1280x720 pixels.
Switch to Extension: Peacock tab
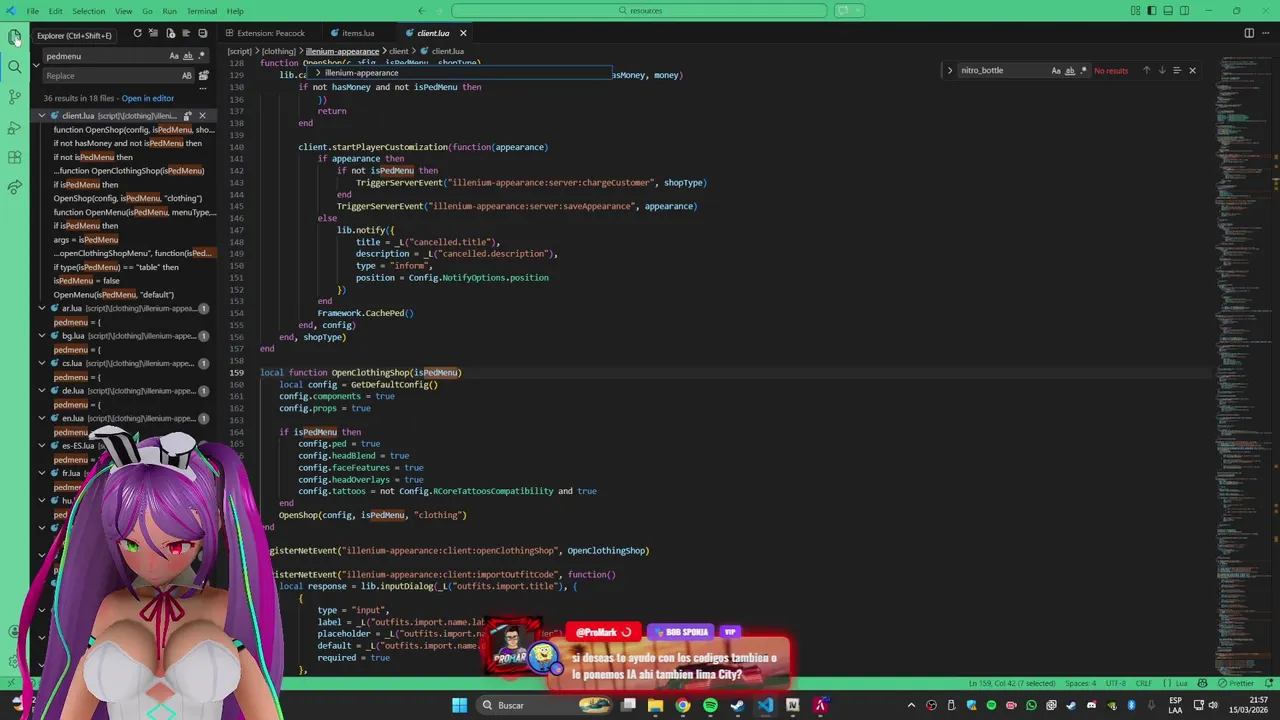(x=271, y=33)
